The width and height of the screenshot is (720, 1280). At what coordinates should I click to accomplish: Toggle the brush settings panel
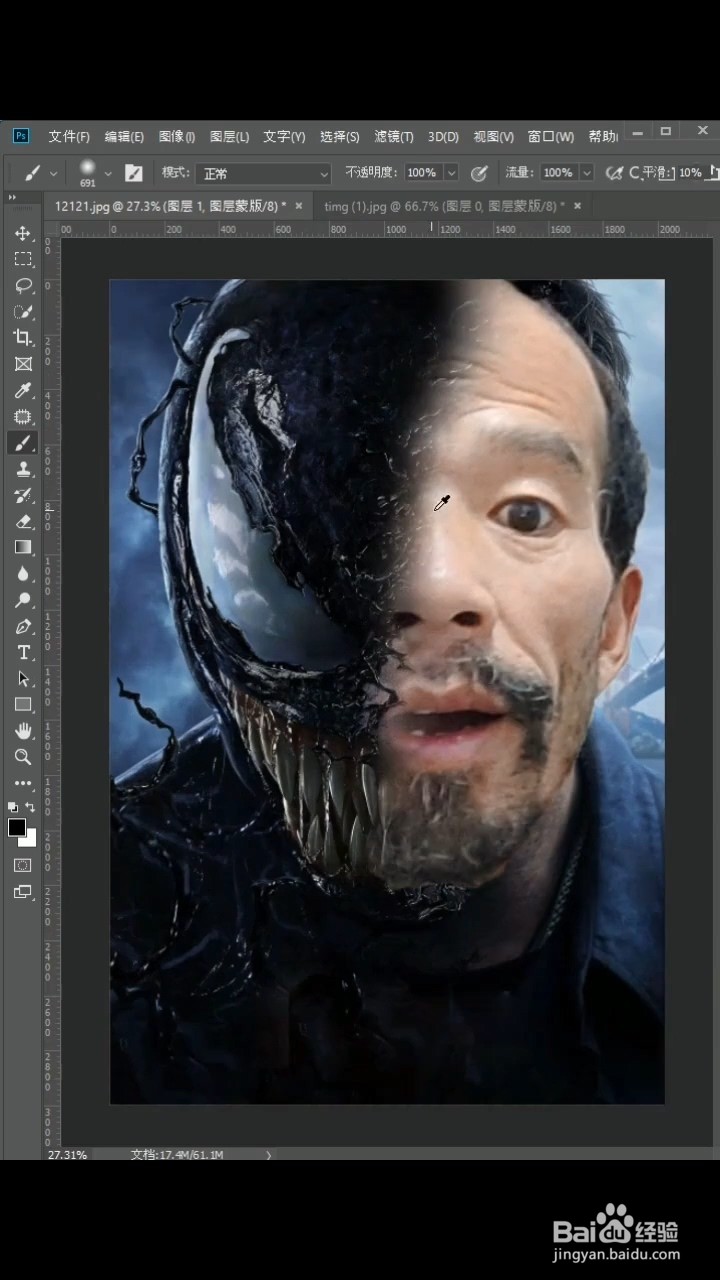(x=133, y=173)
